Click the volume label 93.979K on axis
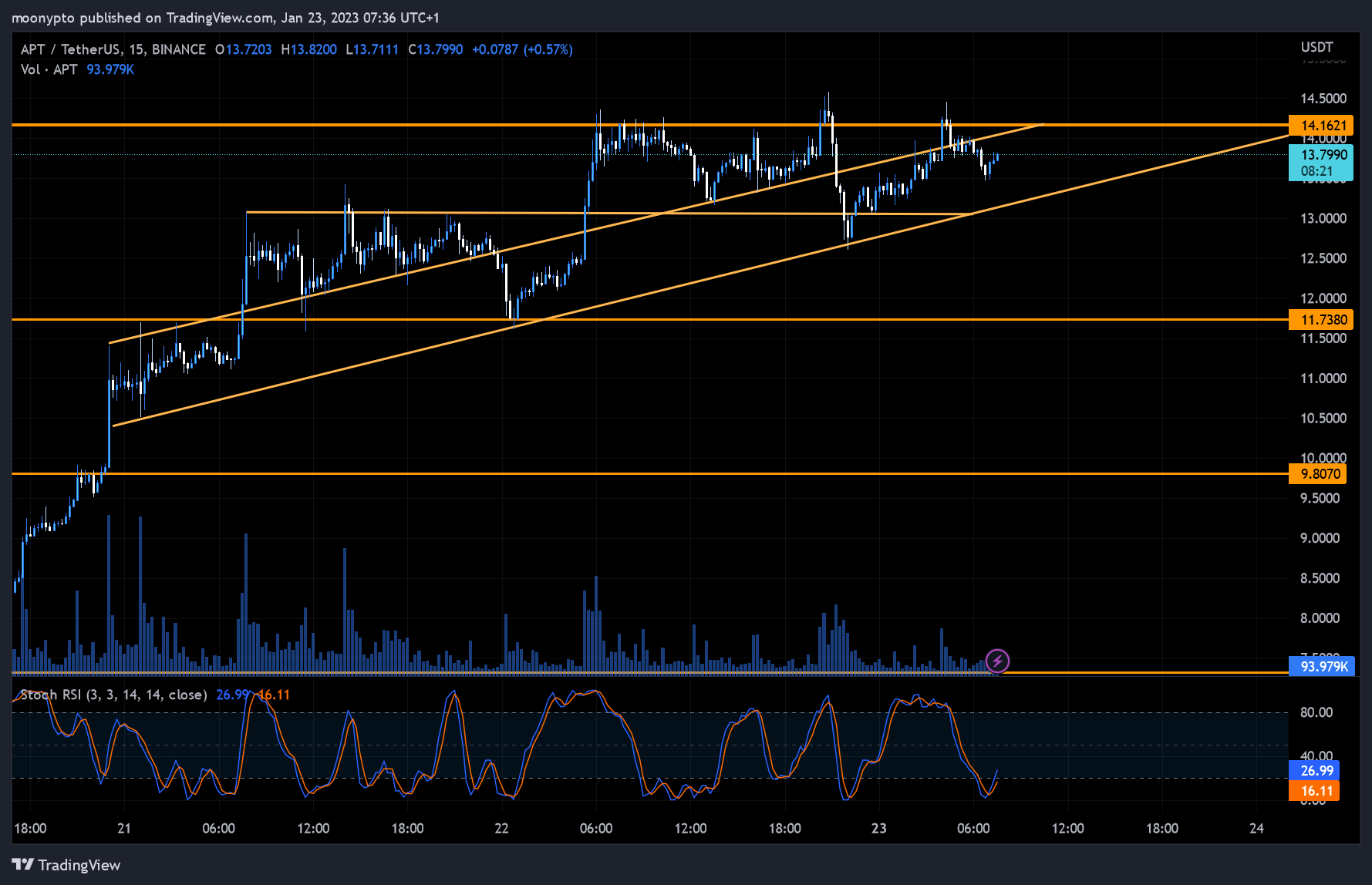This screenshot has height=885, width=1372. pyautogui.click(x=1320, y=666)
